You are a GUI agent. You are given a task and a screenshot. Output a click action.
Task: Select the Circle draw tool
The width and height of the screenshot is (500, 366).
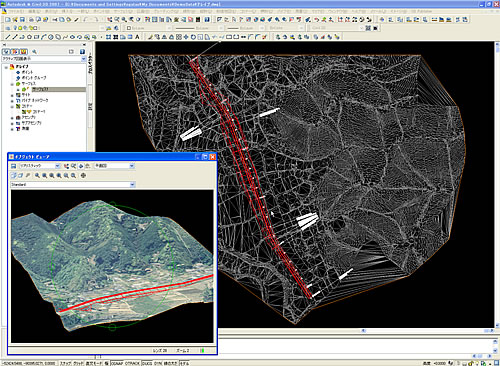click(51, 37)
